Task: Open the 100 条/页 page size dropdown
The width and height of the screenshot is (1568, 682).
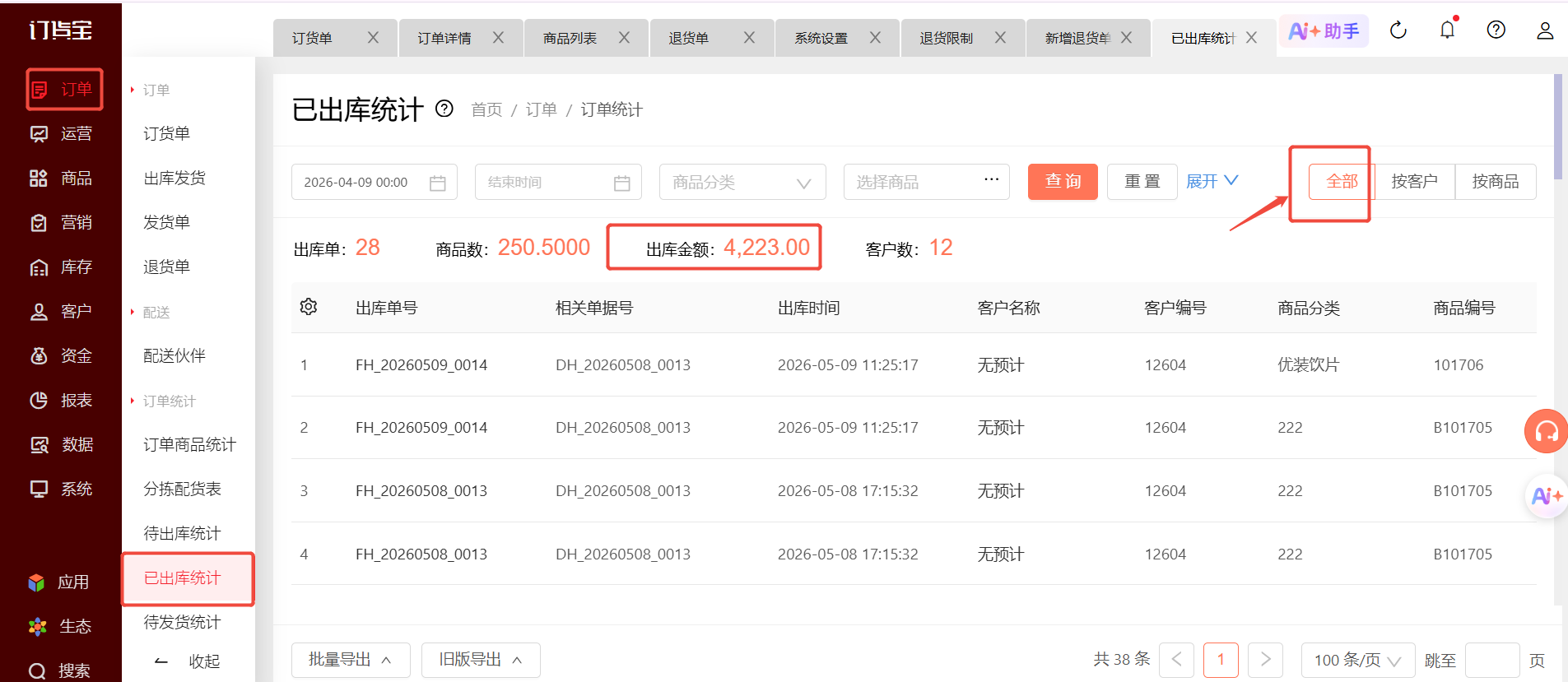Action: pos(1358,660)
